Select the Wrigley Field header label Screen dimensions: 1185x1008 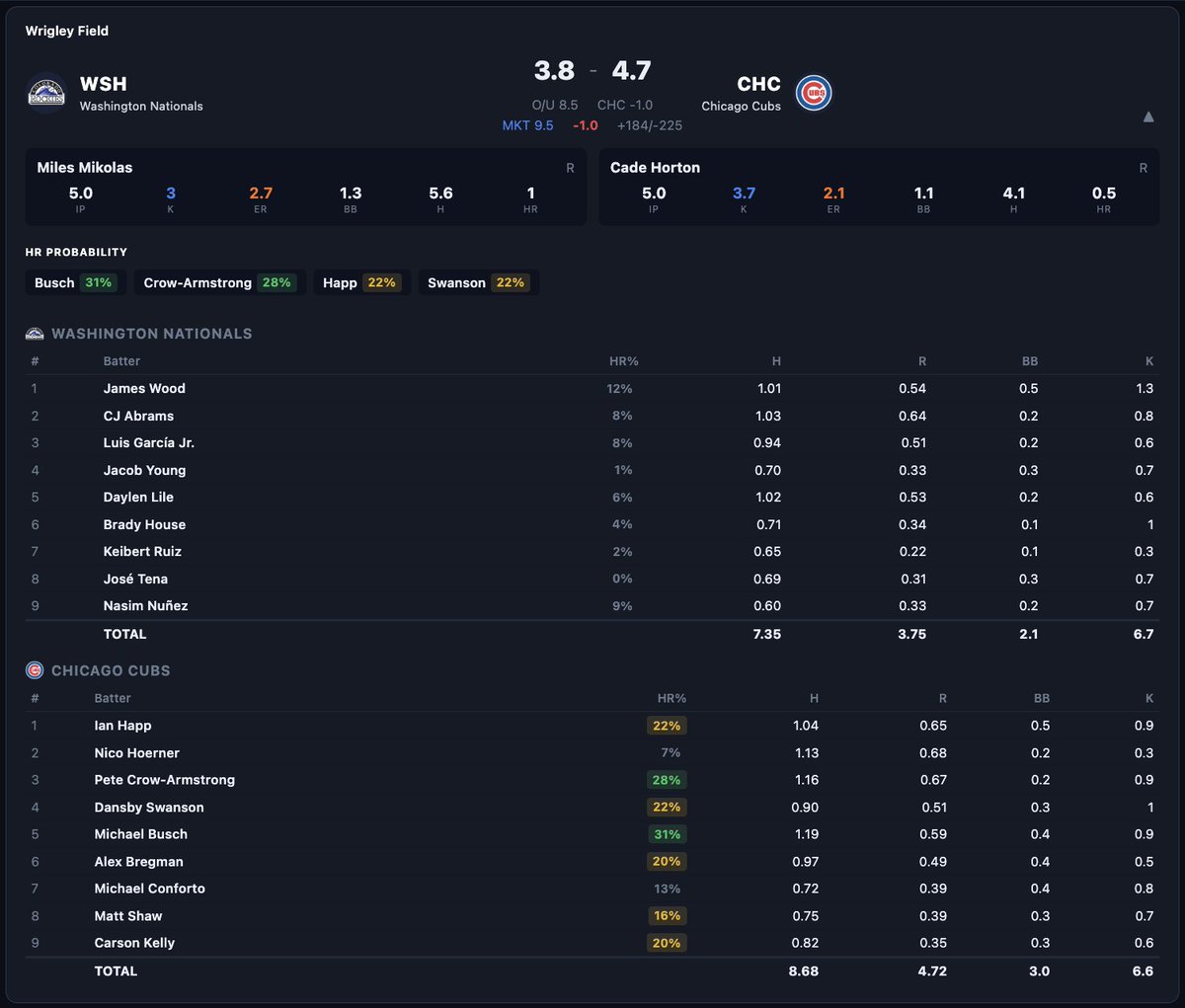click(65, 31)
